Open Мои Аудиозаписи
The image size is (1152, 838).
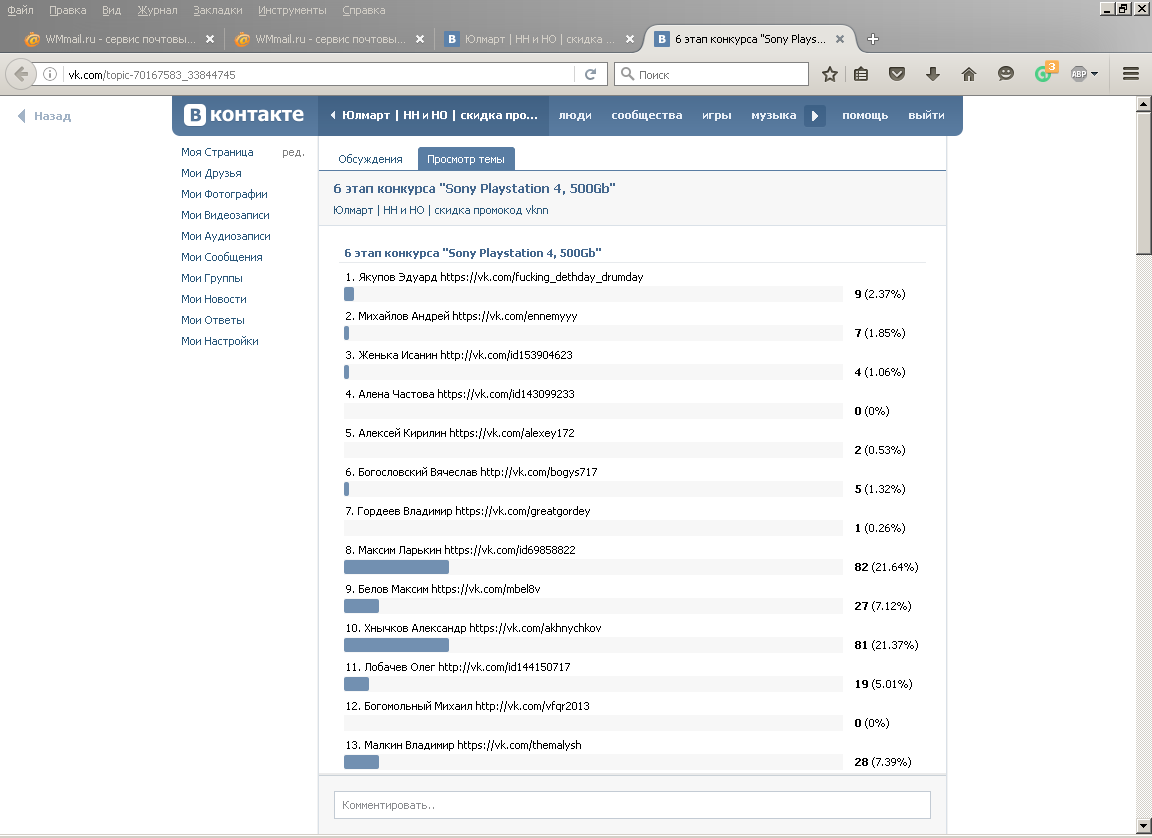226,236
